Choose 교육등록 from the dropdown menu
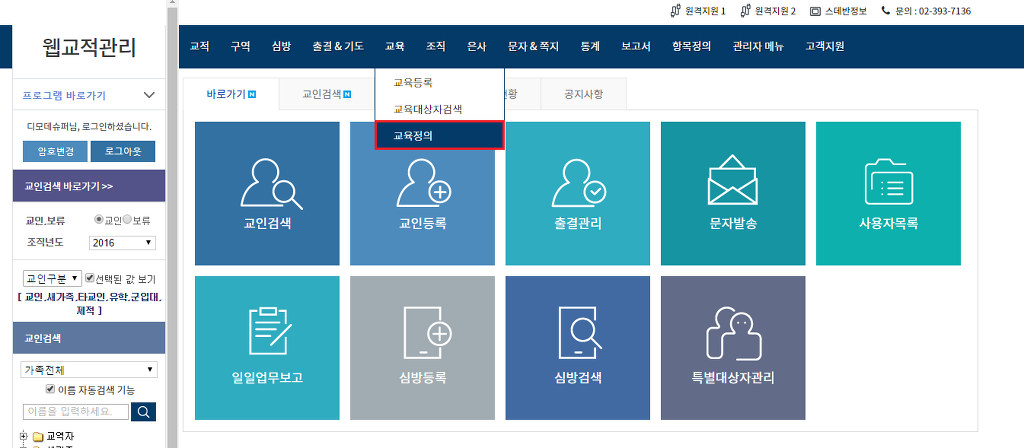This screenshot has height=448, width=1024. click(440, 83)
